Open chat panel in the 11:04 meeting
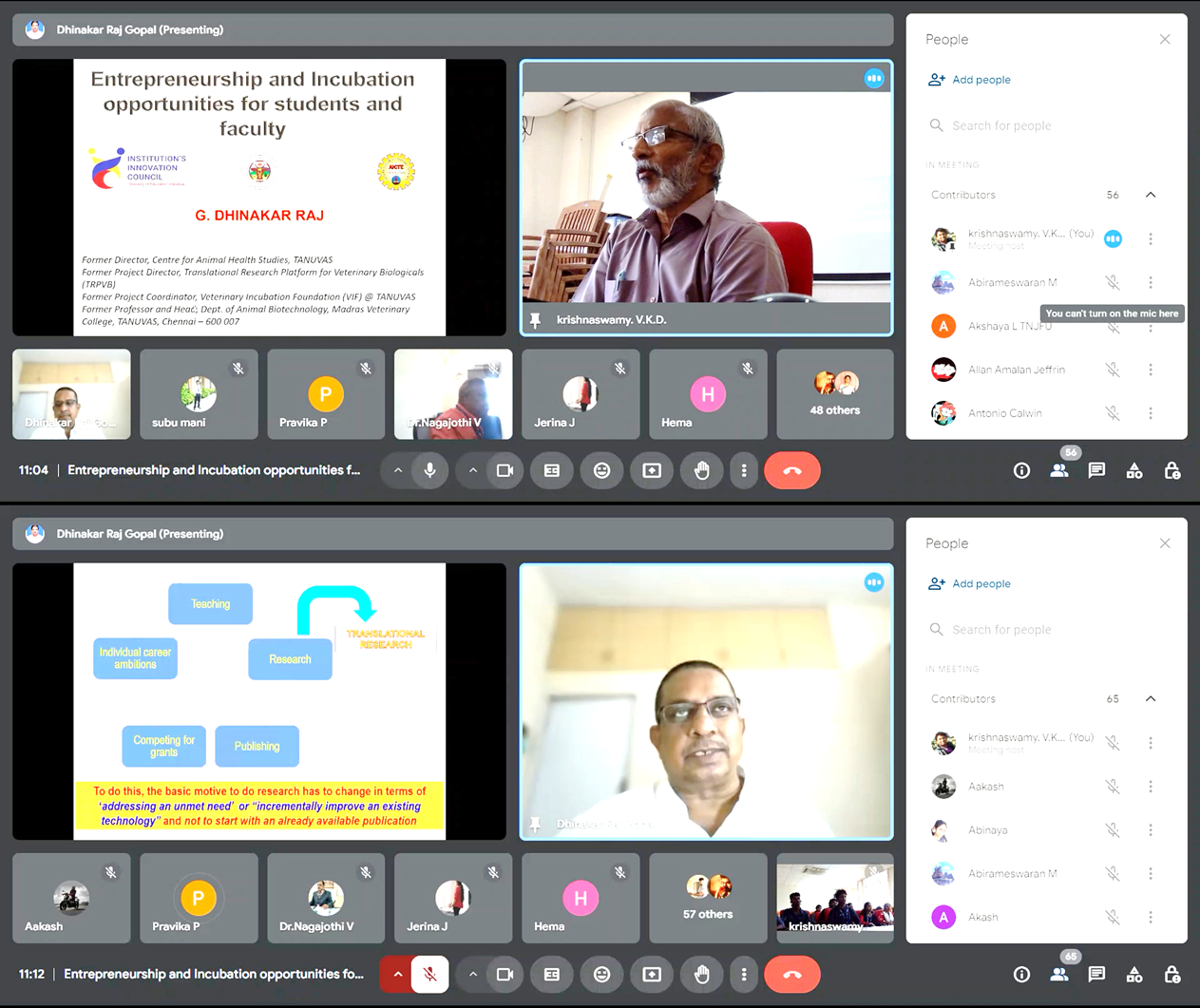The width and height of the screenshot is (1200, 1008). click(x=1096, y=470)
